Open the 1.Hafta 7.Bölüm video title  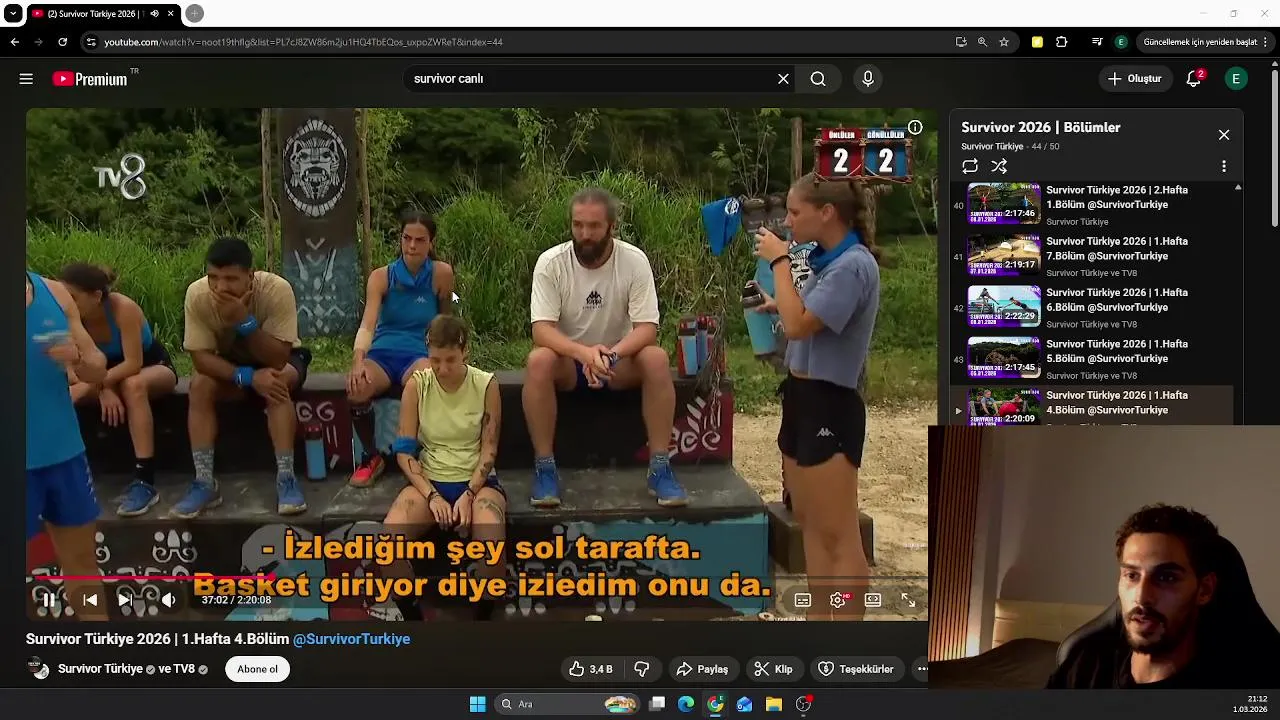(x=1117, y=249)
